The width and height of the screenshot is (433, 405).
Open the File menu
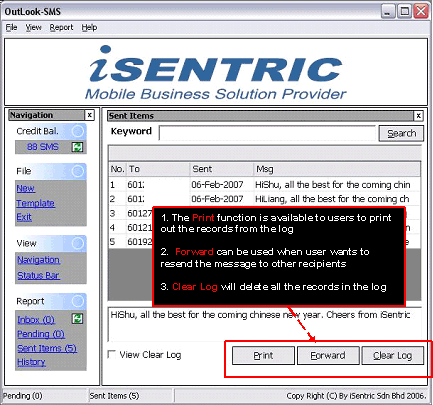pos(11,27)
